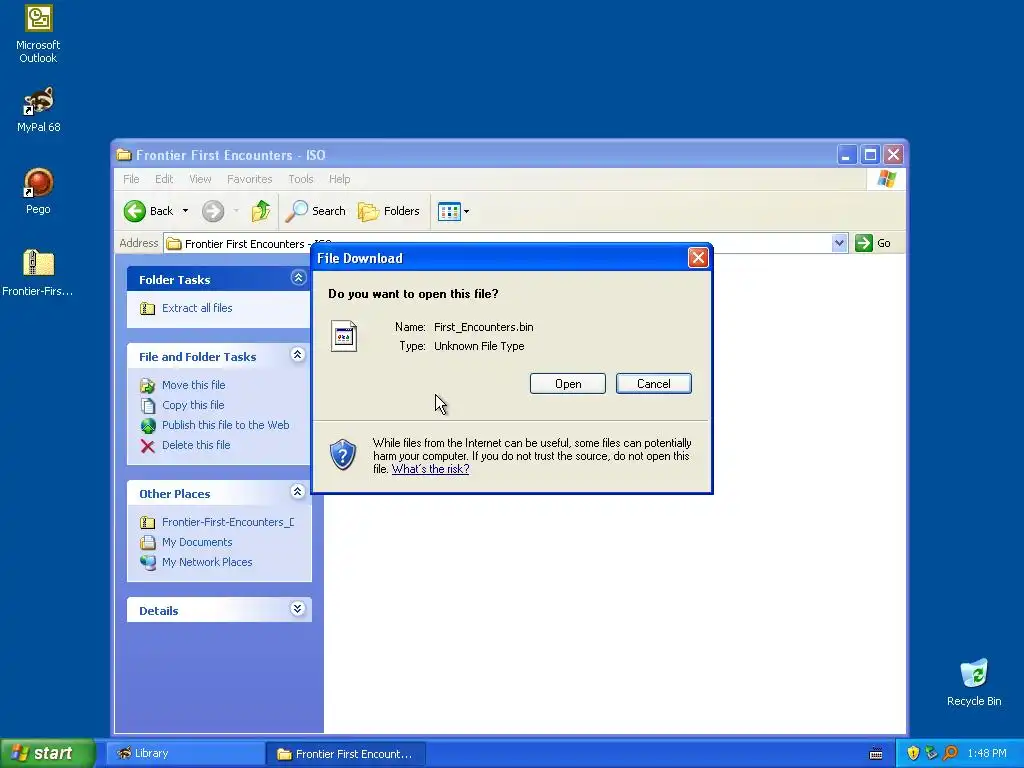
Task: Click the red X Delete this file icon
Action: [148, 445]
